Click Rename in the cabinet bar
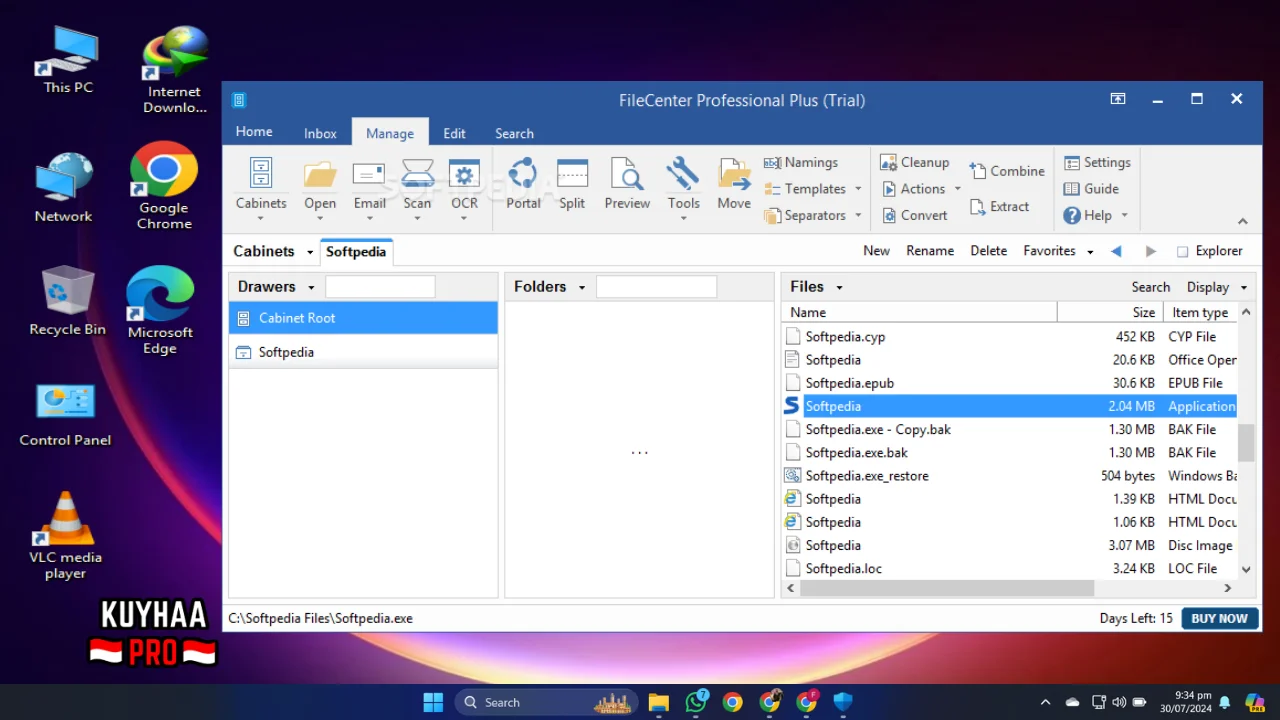Screen dimensions: 1280x720 (930, 251)
